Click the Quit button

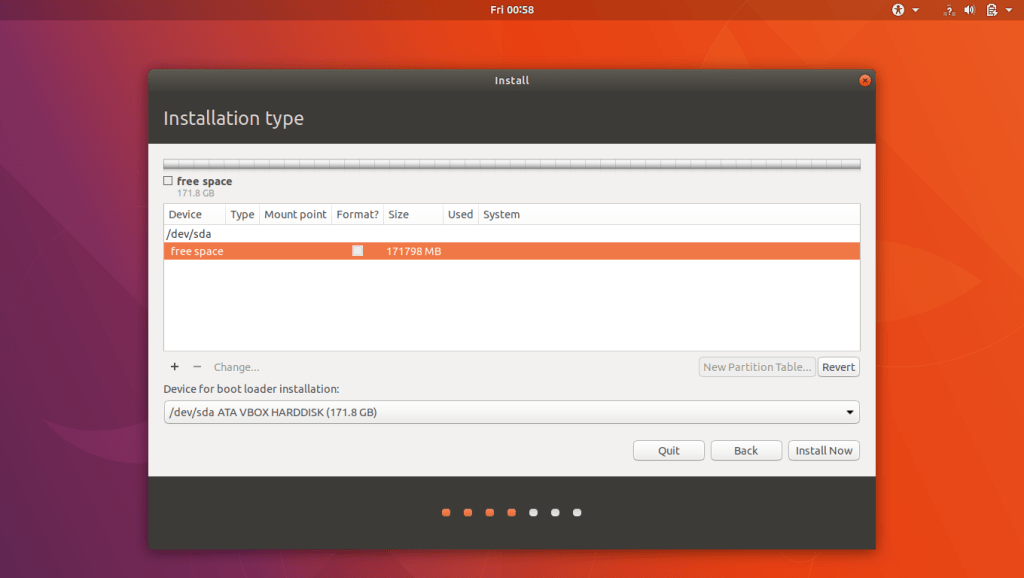[669, 451]
